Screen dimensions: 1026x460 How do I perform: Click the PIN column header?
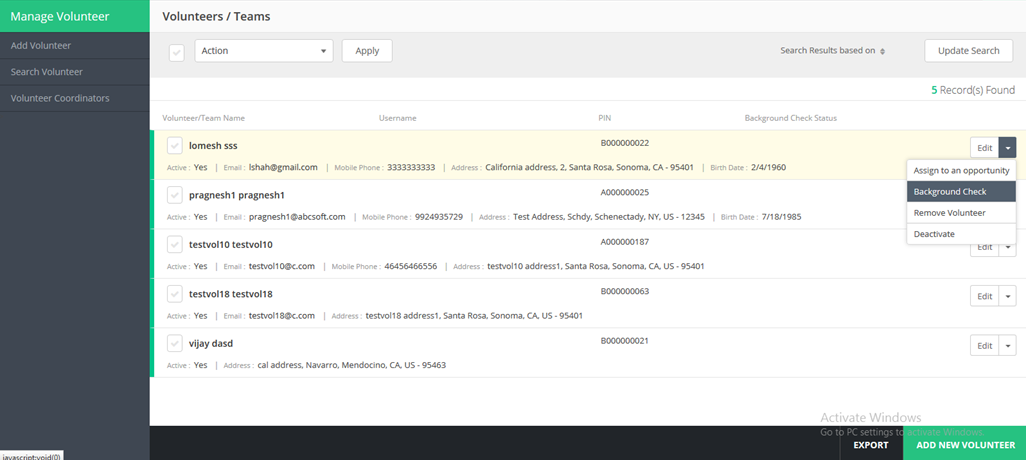click(605, 118)
